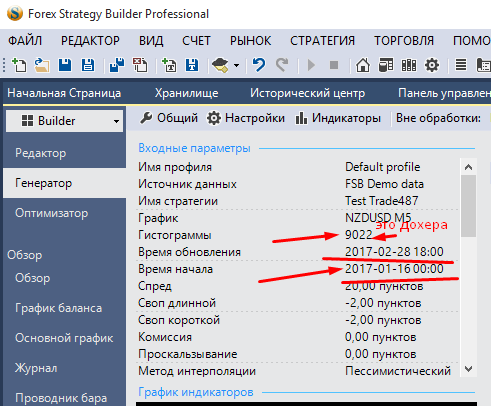Click the close document red-X icon

click(140, 65)
